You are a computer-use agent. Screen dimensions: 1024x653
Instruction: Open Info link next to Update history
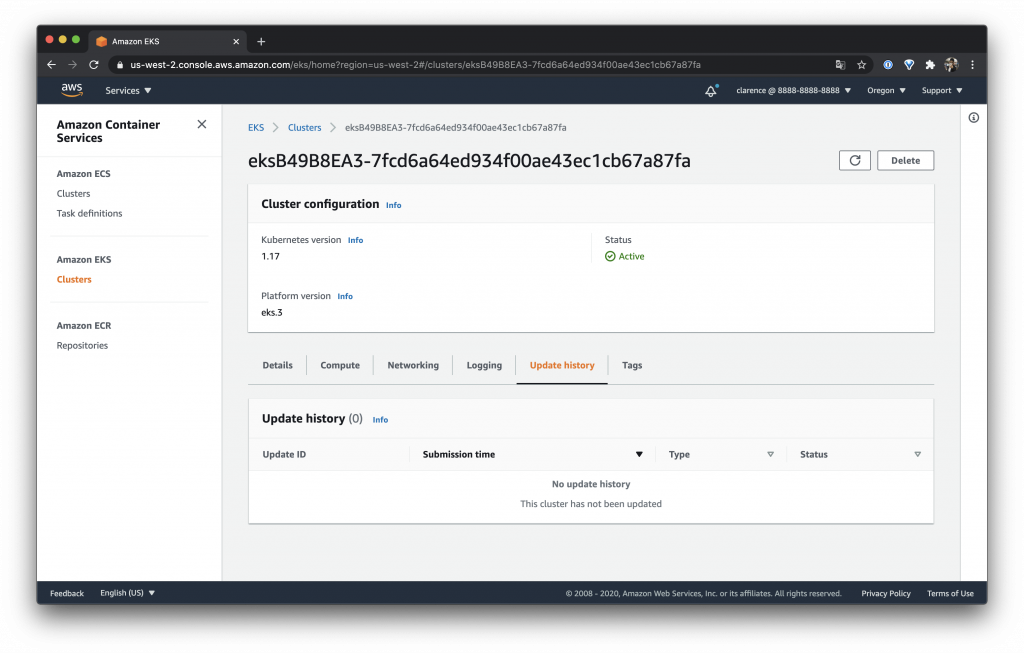pyautogui.click(x=380, y=420)
